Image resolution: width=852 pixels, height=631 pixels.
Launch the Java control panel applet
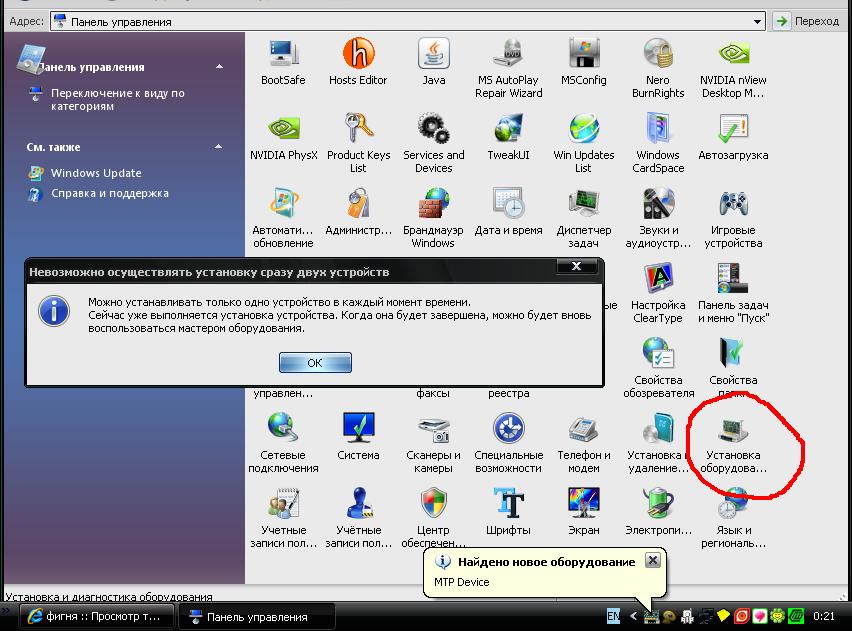pyautogui.click(x=434, y=62)
